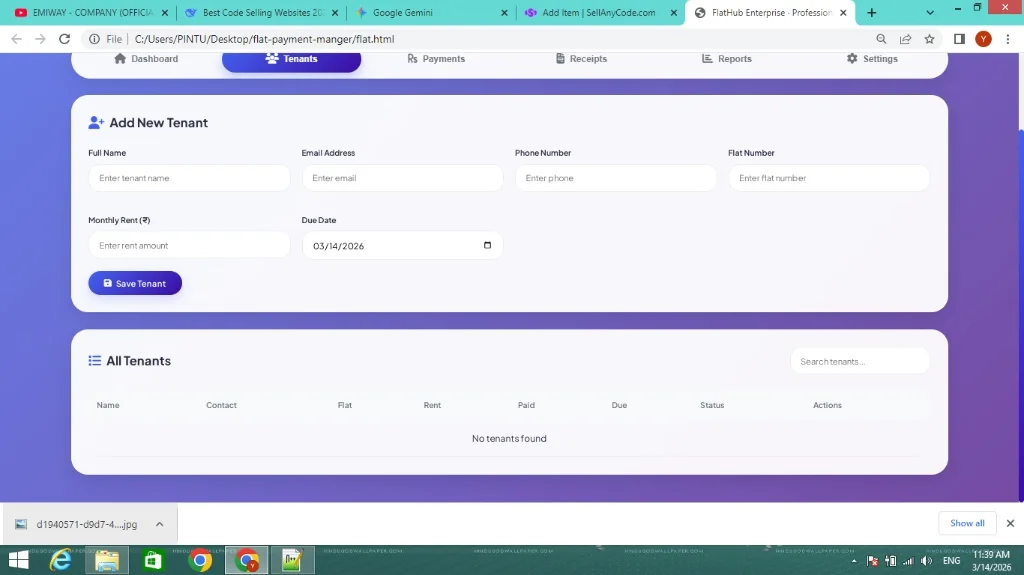Open the Y profile avatar
Screen dimensions: 1024x575
(x=984, y=39)
